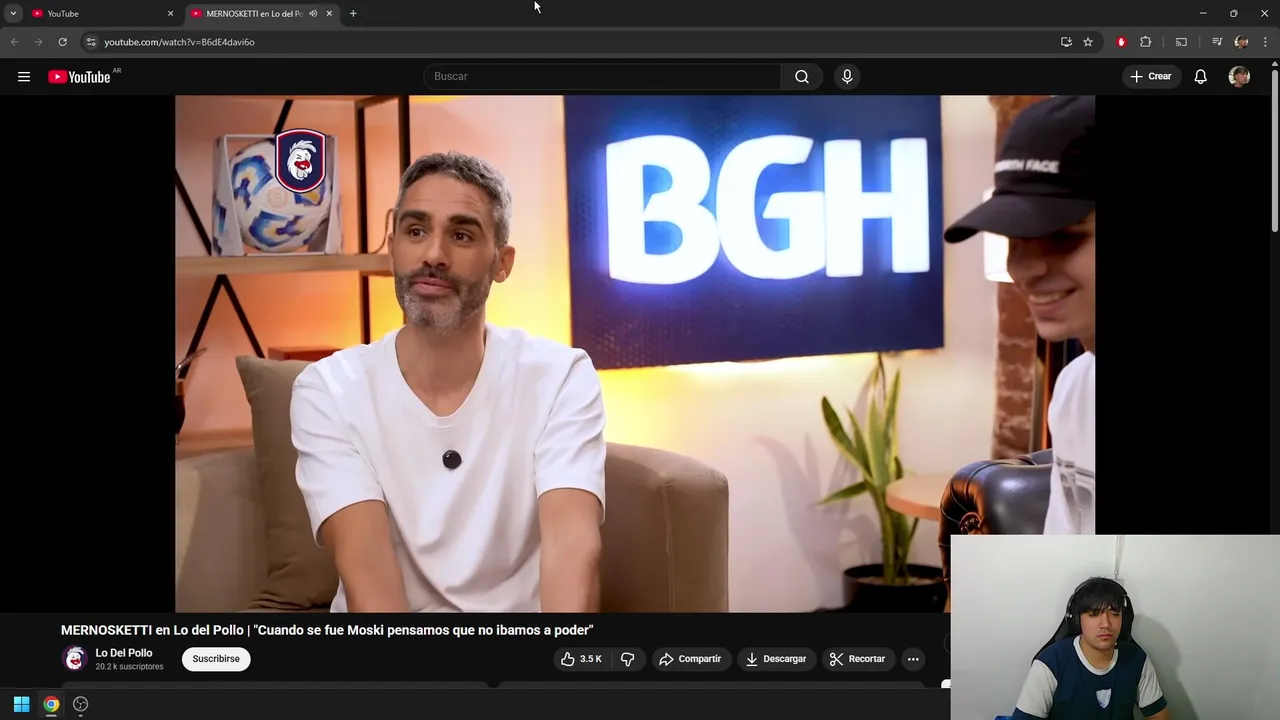This screenshot has width=1280, height=720.
Task: Click the page vertical scrollbar
Action: 1274,150
